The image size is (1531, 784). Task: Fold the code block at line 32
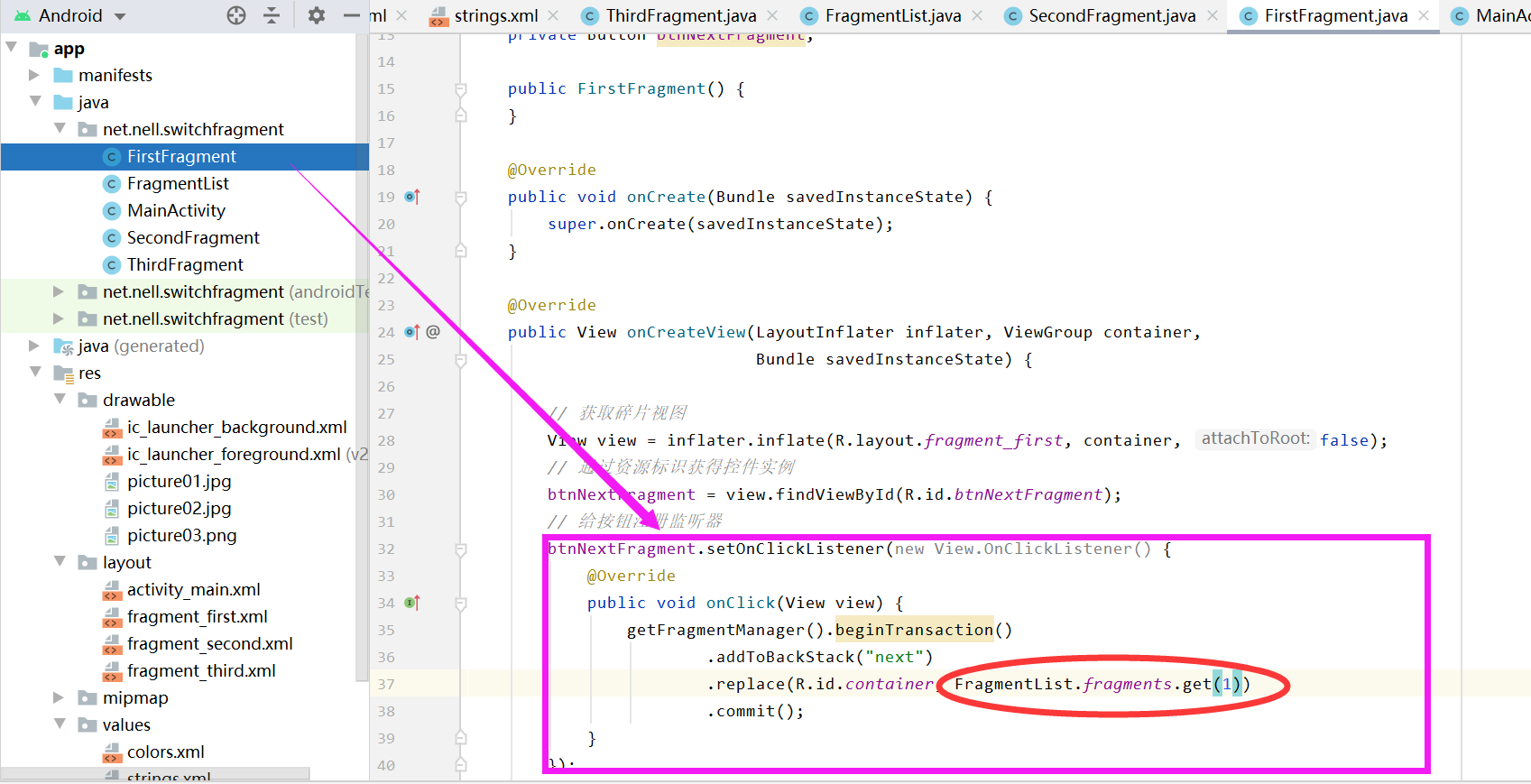[x=461, y=549]
